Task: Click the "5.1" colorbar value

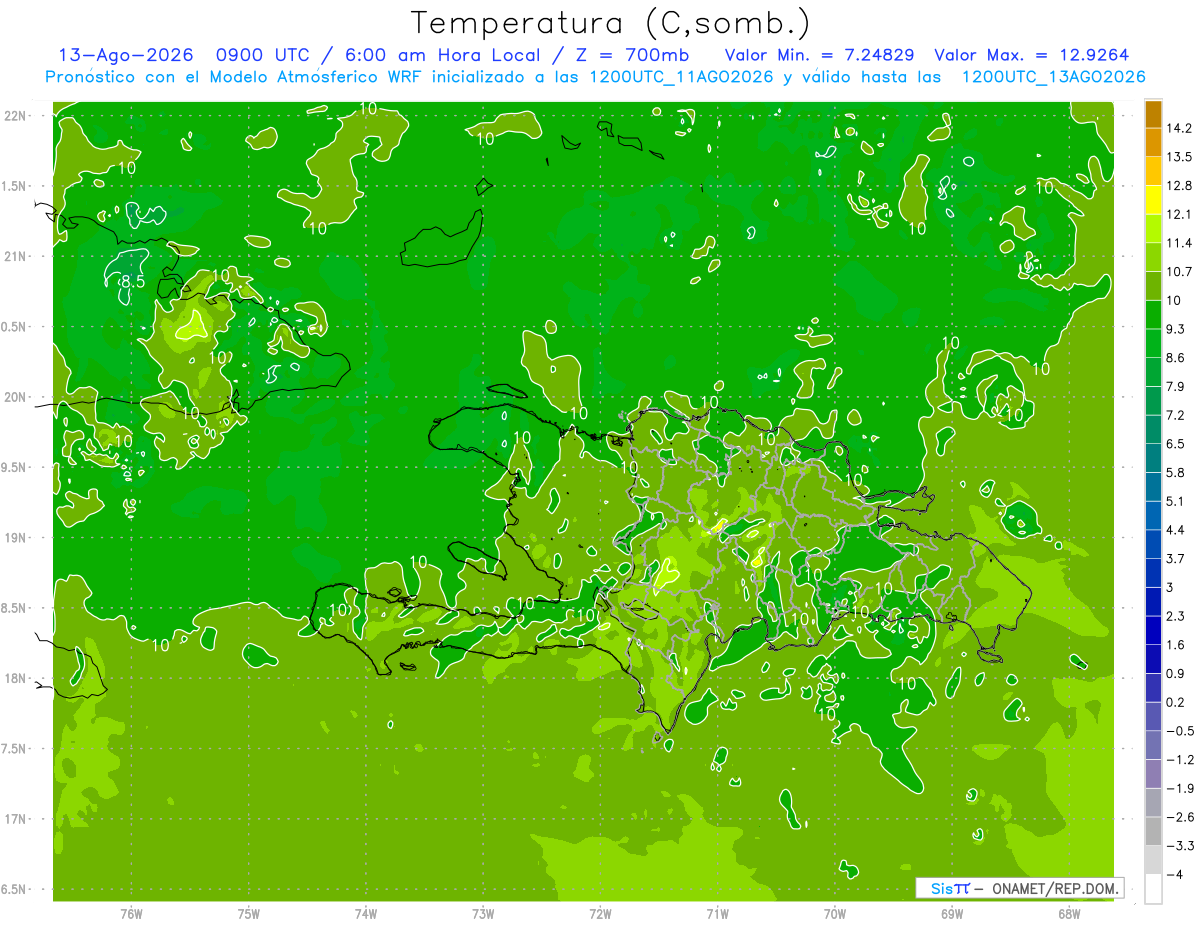Action: point(1176,501)
